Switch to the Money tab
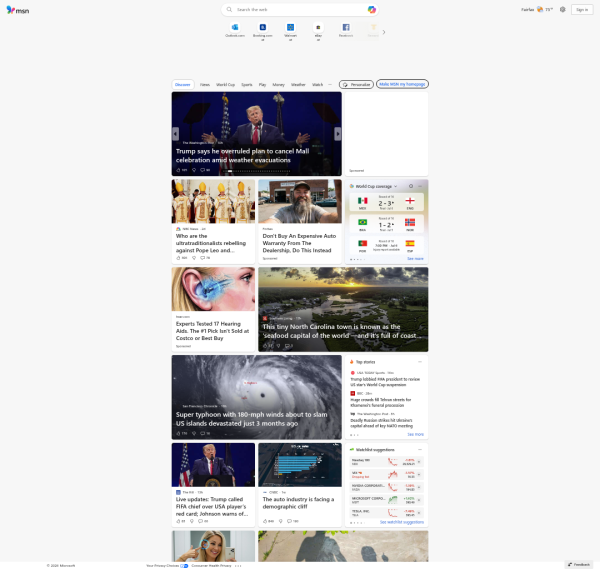This screenshot has width=600, height=569. [x=279, y=84]
